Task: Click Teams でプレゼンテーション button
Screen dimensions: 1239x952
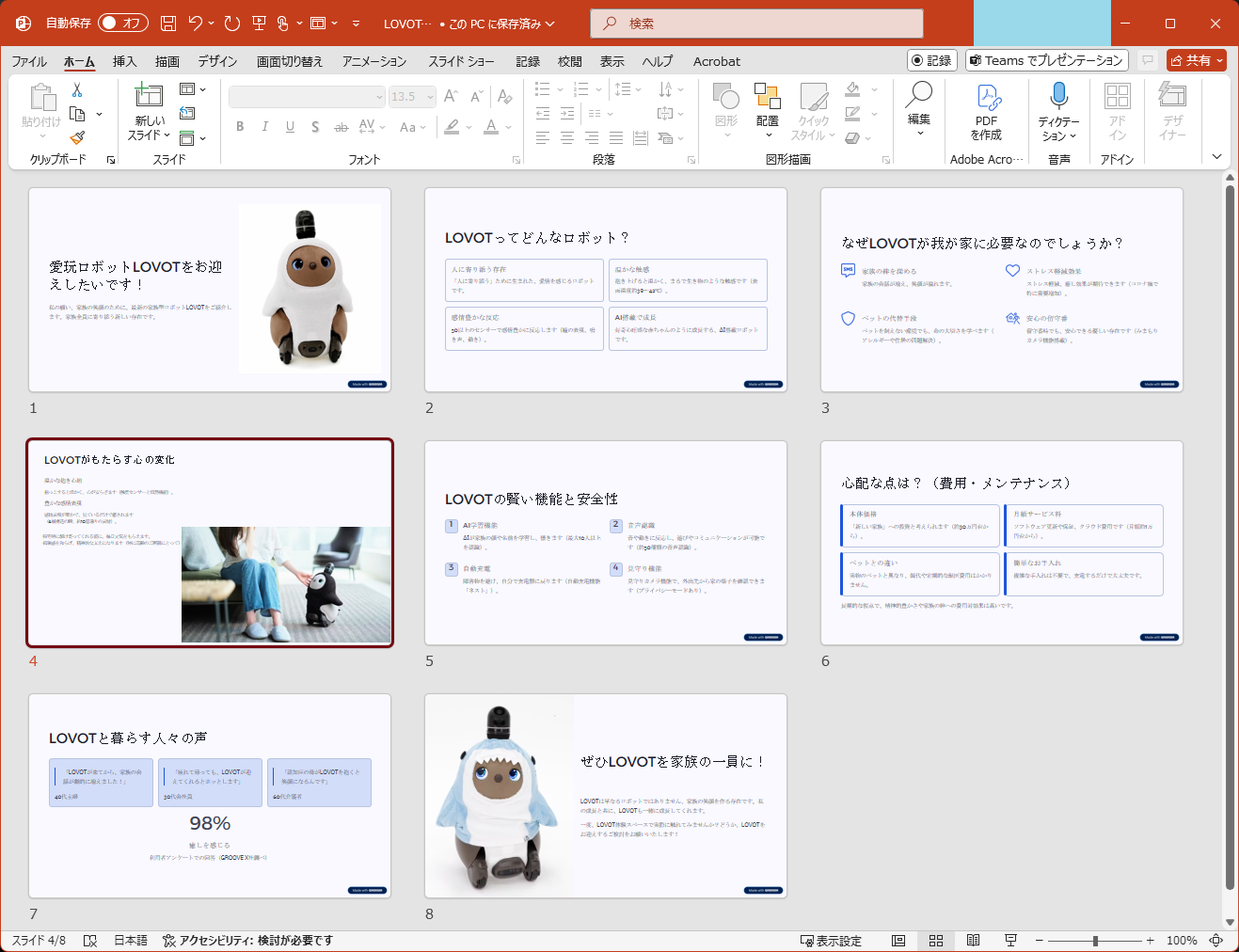Action: (1047, 60)
